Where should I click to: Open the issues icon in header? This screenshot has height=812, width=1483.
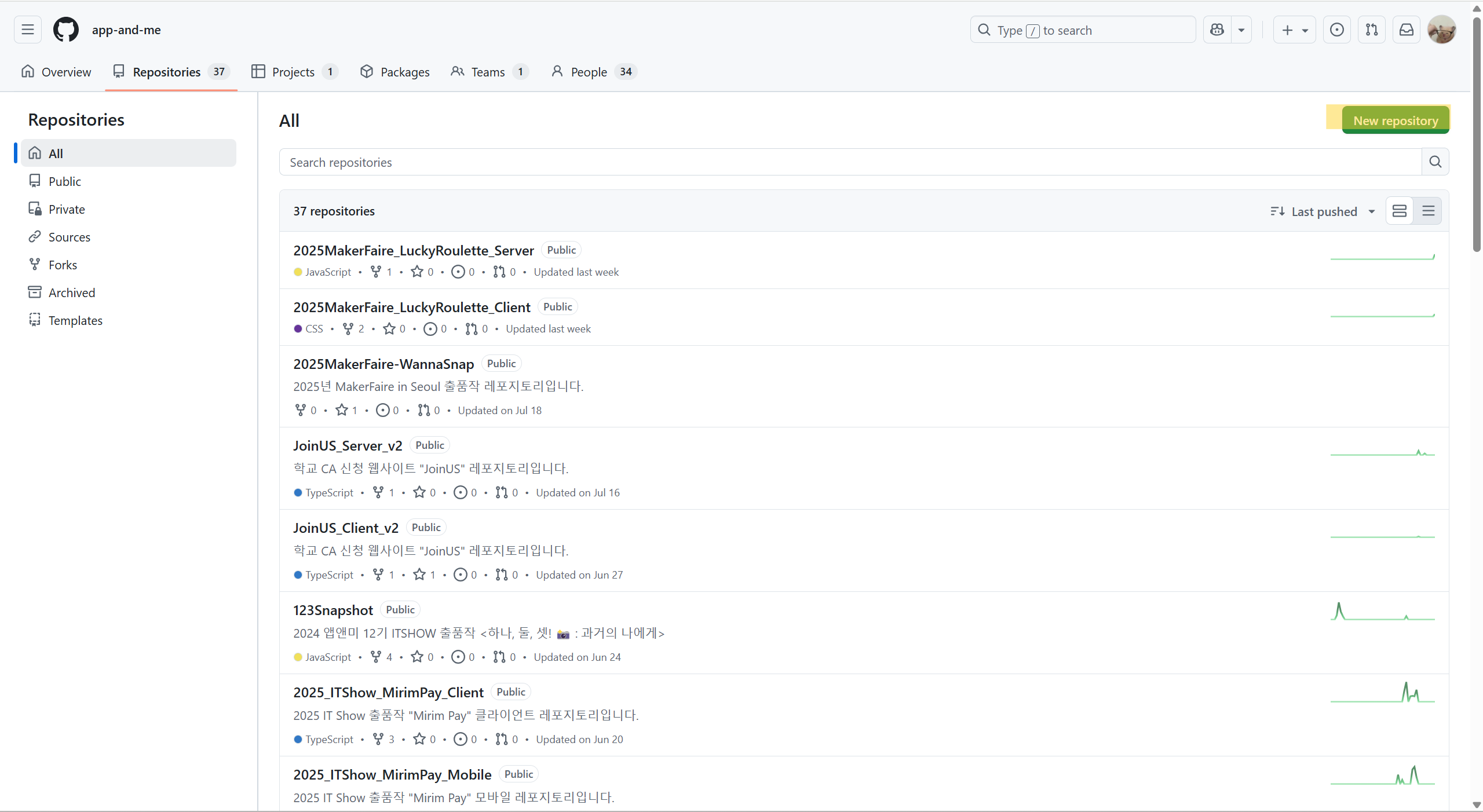coord(1336,30)
